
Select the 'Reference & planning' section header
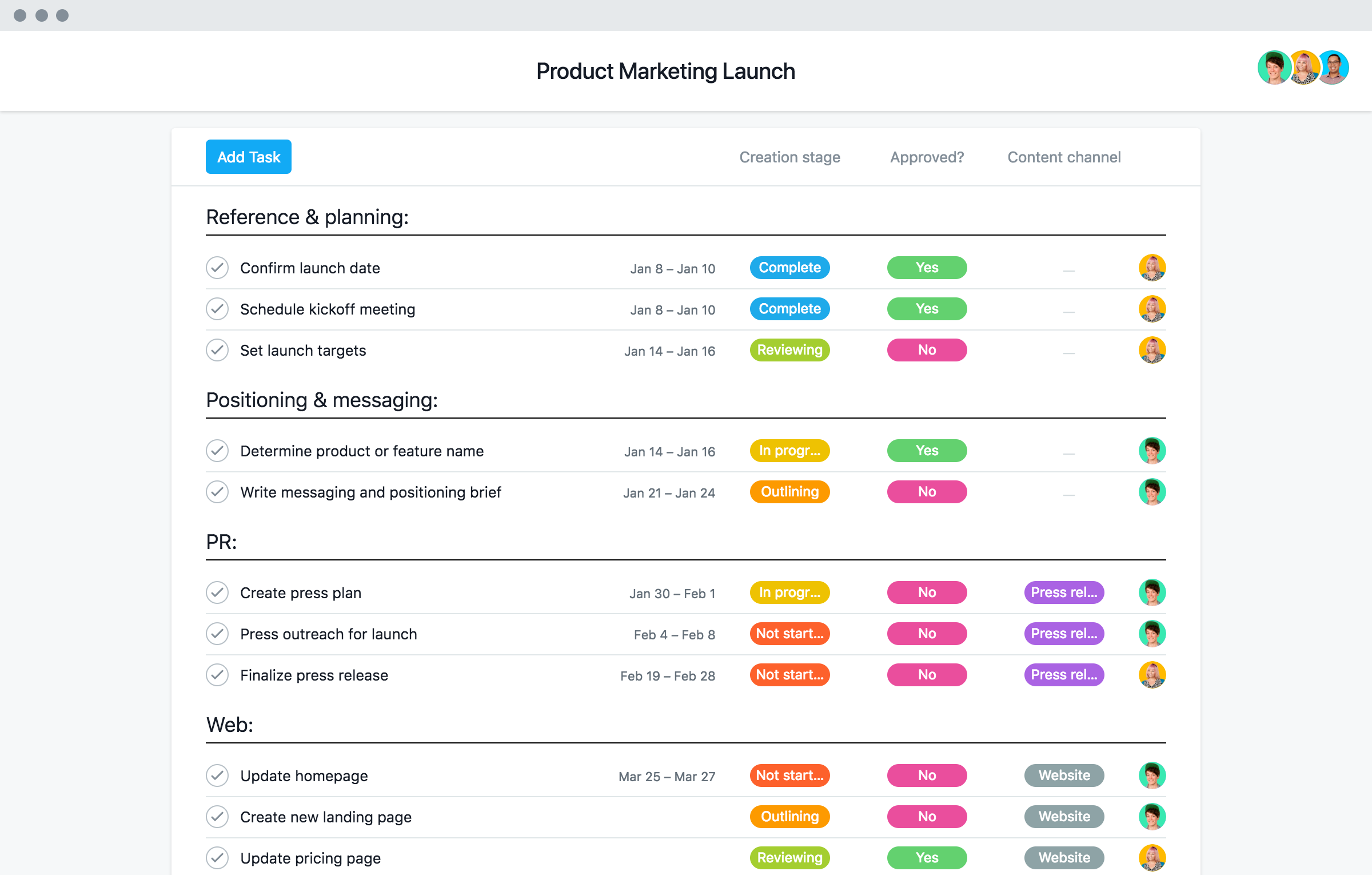(x=306, y=216)
